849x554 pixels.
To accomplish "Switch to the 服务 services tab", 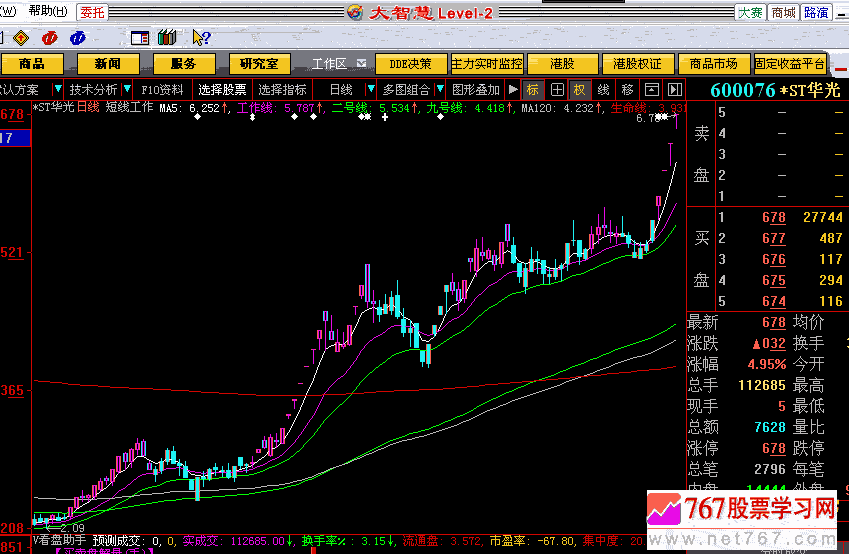I will pyautogui.click(x=184, y=64).
